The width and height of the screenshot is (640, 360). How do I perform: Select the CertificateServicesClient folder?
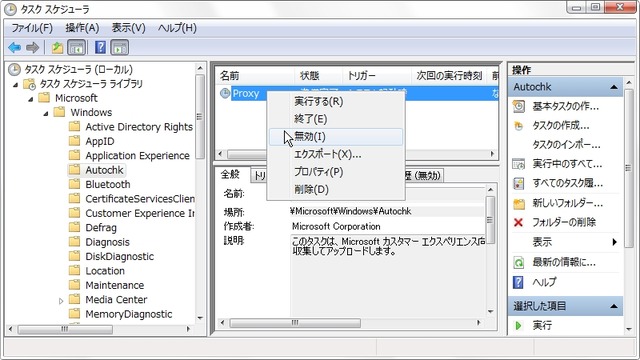point(140,199)
